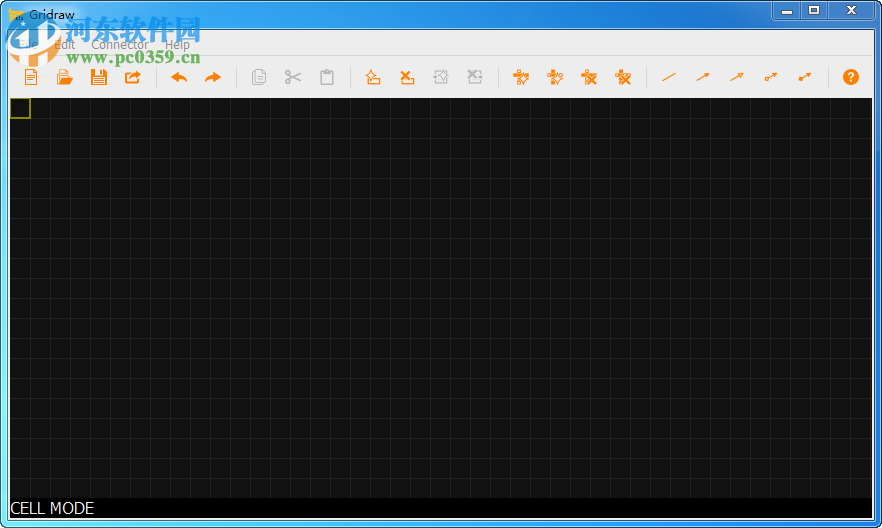Open a file using the folder icon
This screenshot has height=528, width=882.
[65, 77]
